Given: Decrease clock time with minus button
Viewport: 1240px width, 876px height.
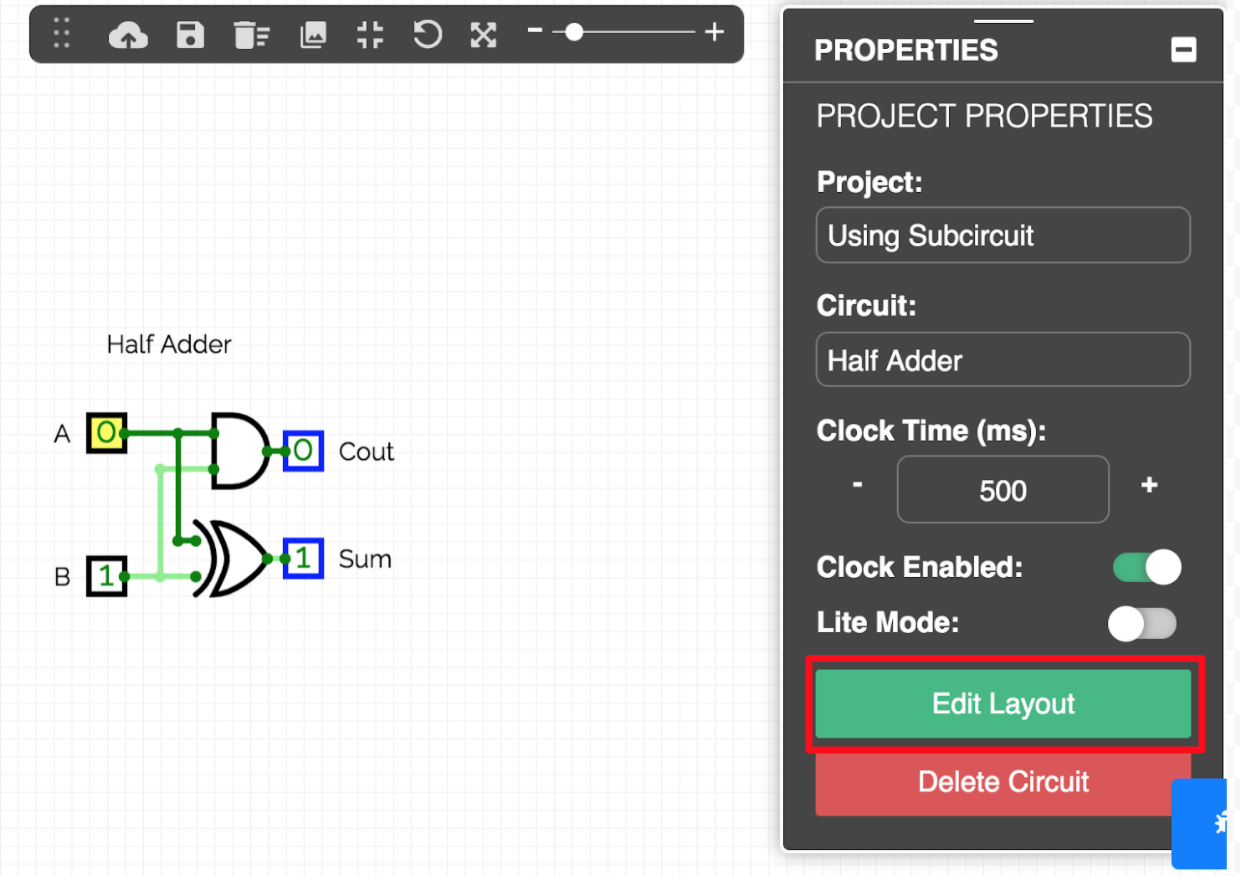Looking at the screenshot, I should click(x=857, y=486).
